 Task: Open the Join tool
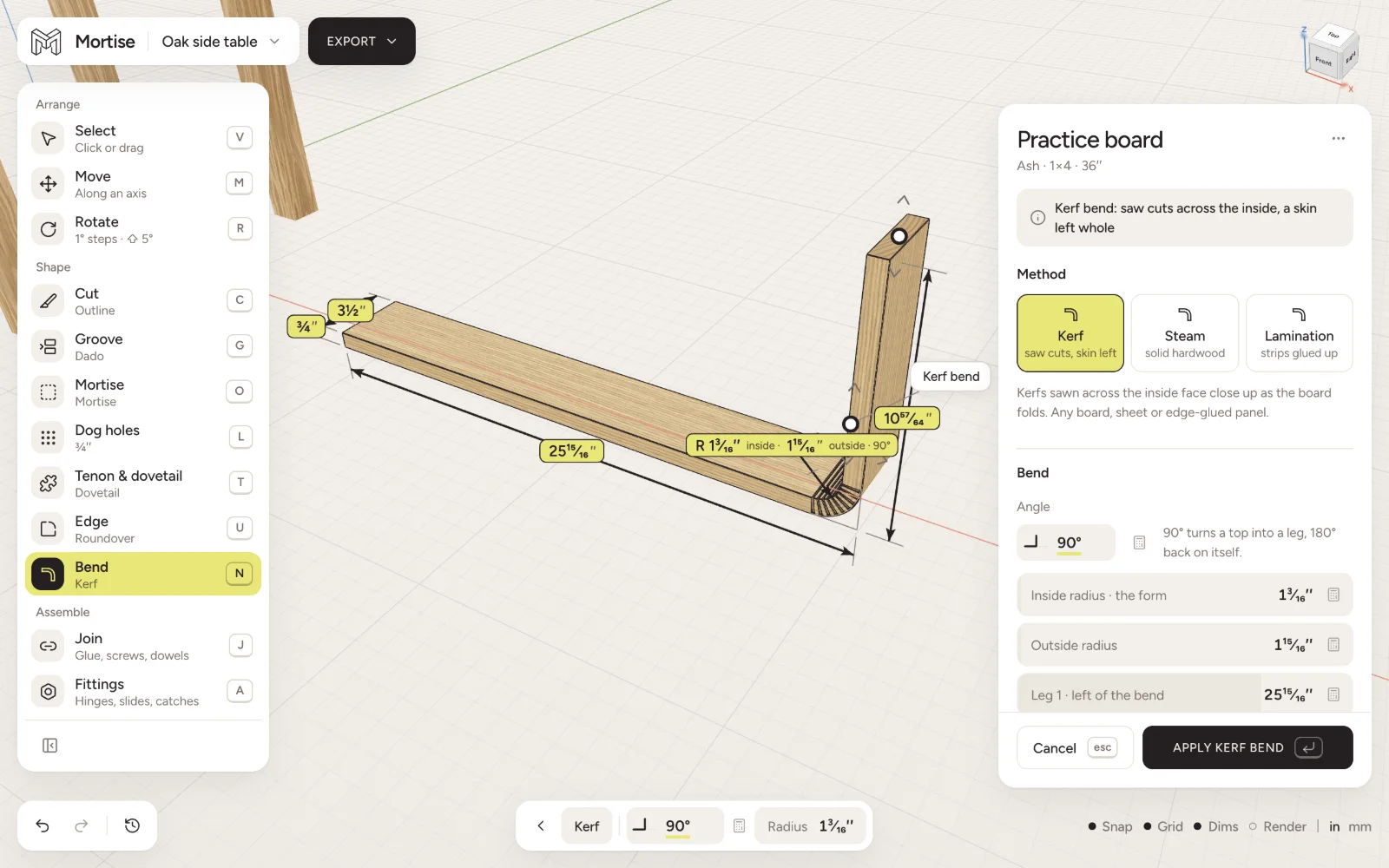click(143, 646)
